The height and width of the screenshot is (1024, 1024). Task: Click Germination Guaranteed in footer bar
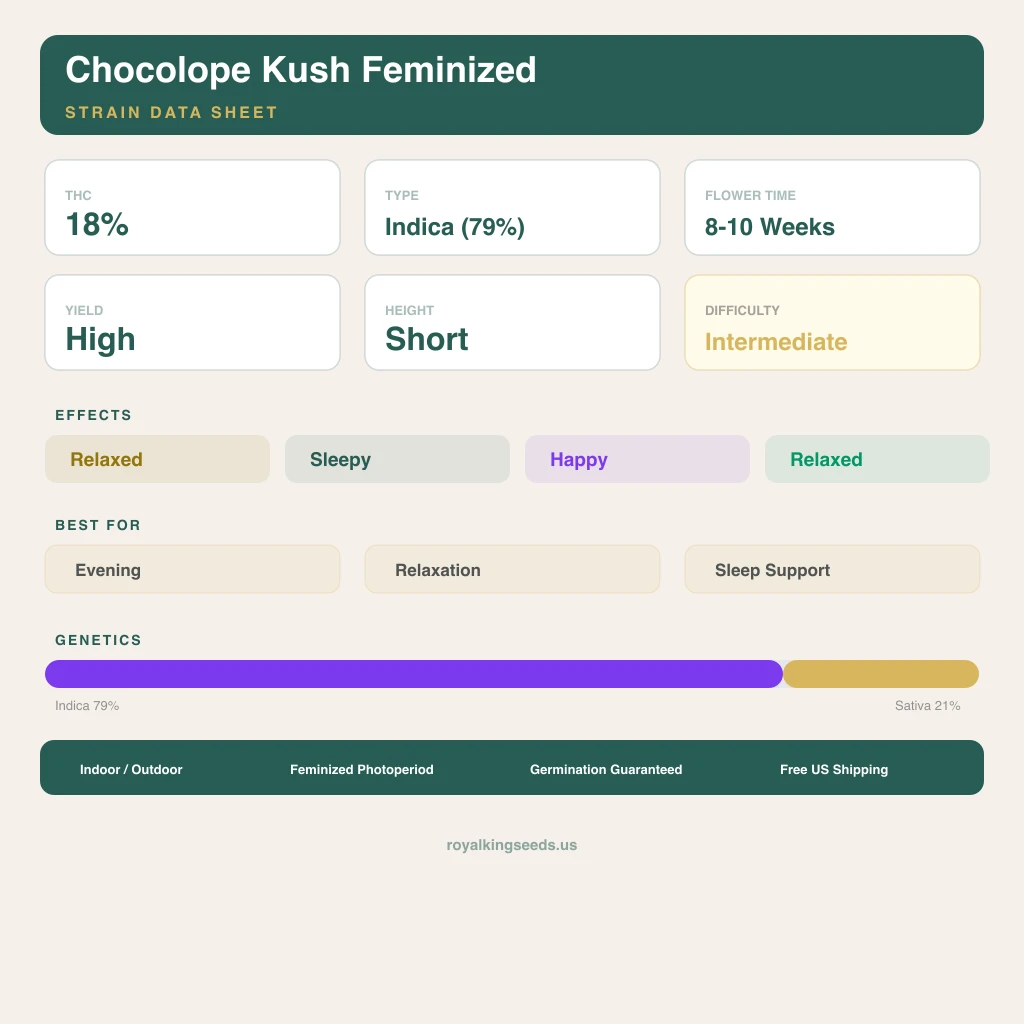pyautogui.click(x=606, y=769)
